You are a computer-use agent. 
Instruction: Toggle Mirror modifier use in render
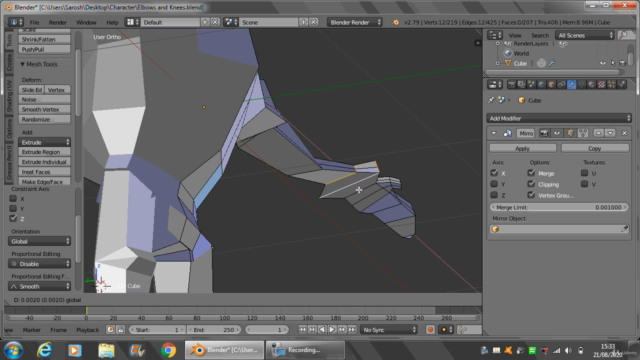click(x=544, y=133)
